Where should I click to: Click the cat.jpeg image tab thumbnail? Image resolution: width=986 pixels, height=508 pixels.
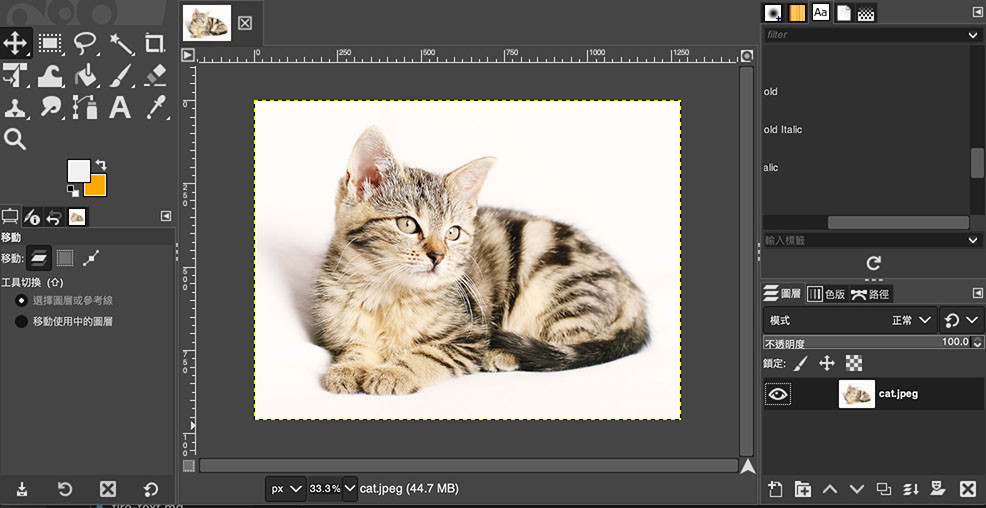click(x=207, y=23)
